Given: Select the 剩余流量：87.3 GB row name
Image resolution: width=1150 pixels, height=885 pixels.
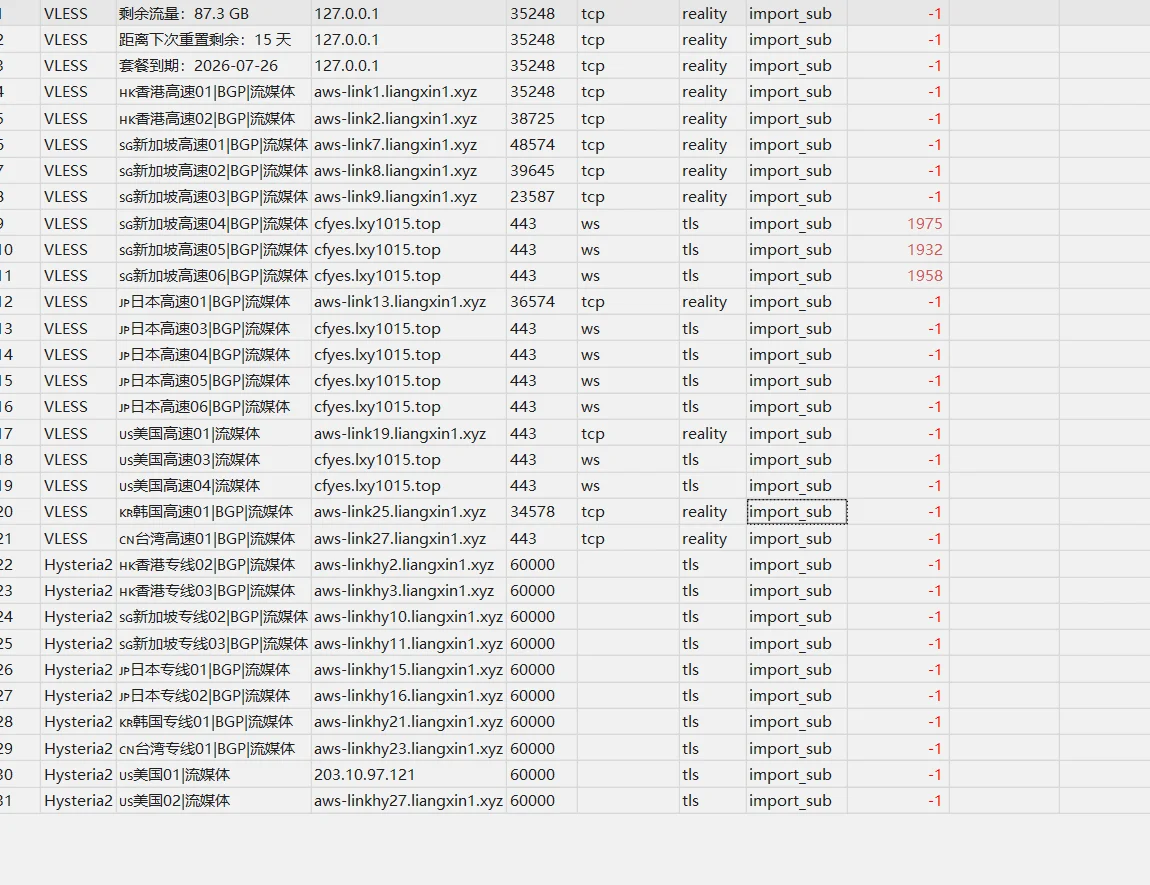Looking at the screenshot, I should (184, 14).
